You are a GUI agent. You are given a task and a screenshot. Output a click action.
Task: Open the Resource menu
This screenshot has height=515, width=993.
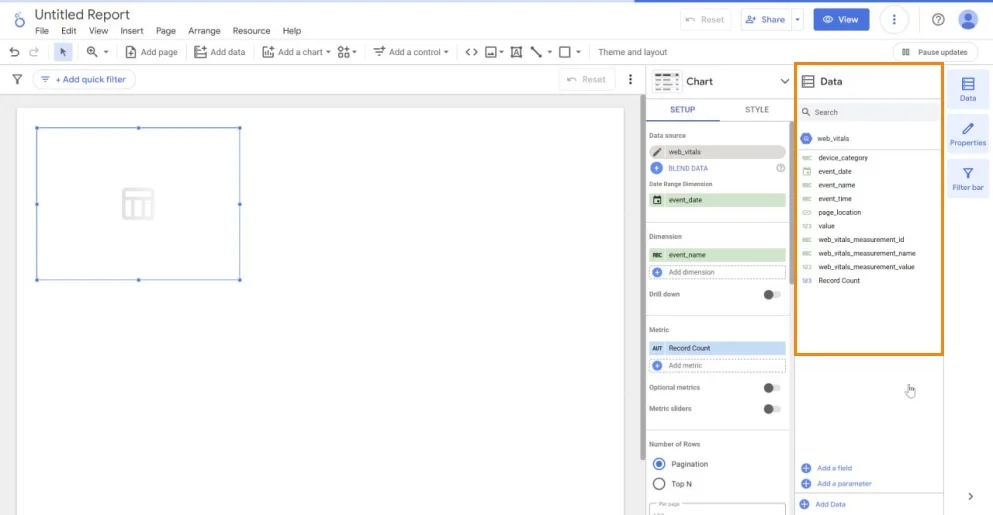point(251,30)
